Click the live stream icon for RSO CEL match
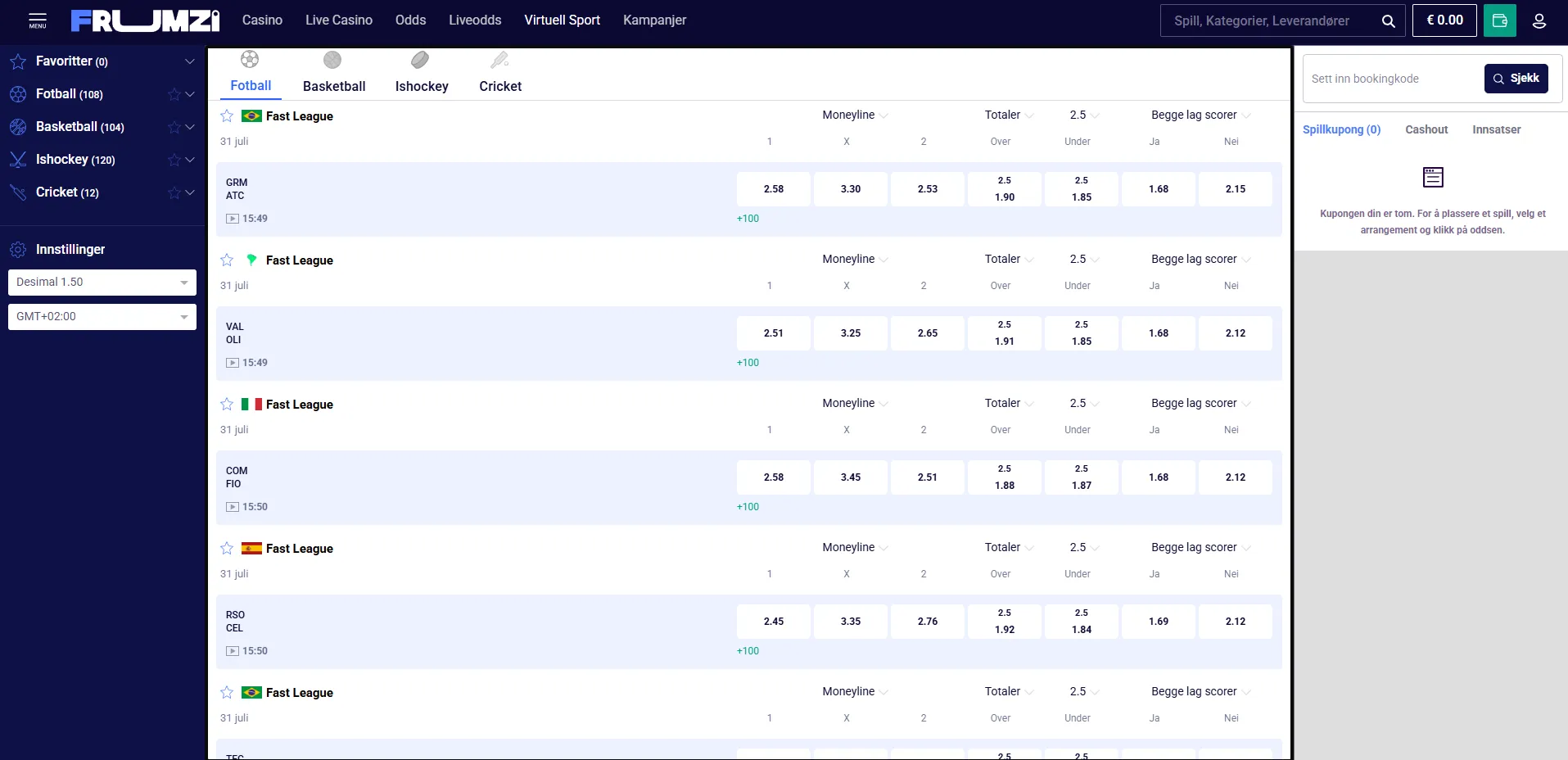 [x=233, y=651]
